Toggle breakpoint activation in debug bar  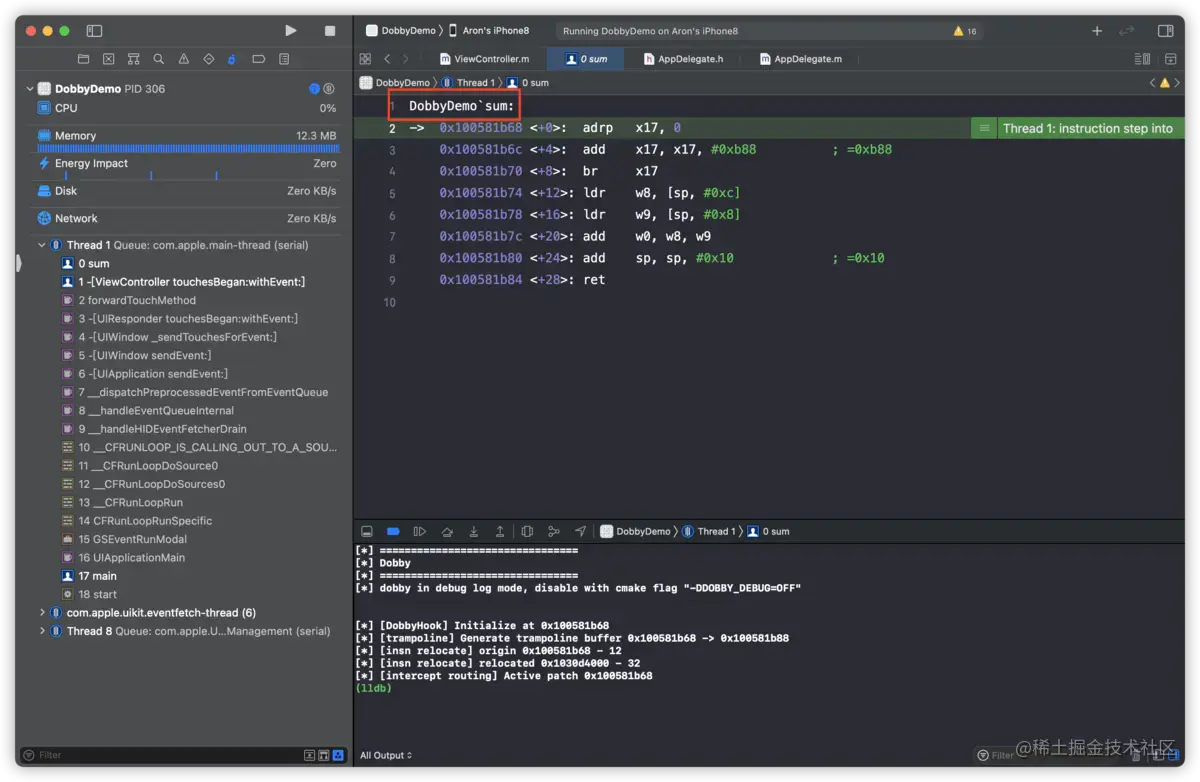click(x=393, y=531)
